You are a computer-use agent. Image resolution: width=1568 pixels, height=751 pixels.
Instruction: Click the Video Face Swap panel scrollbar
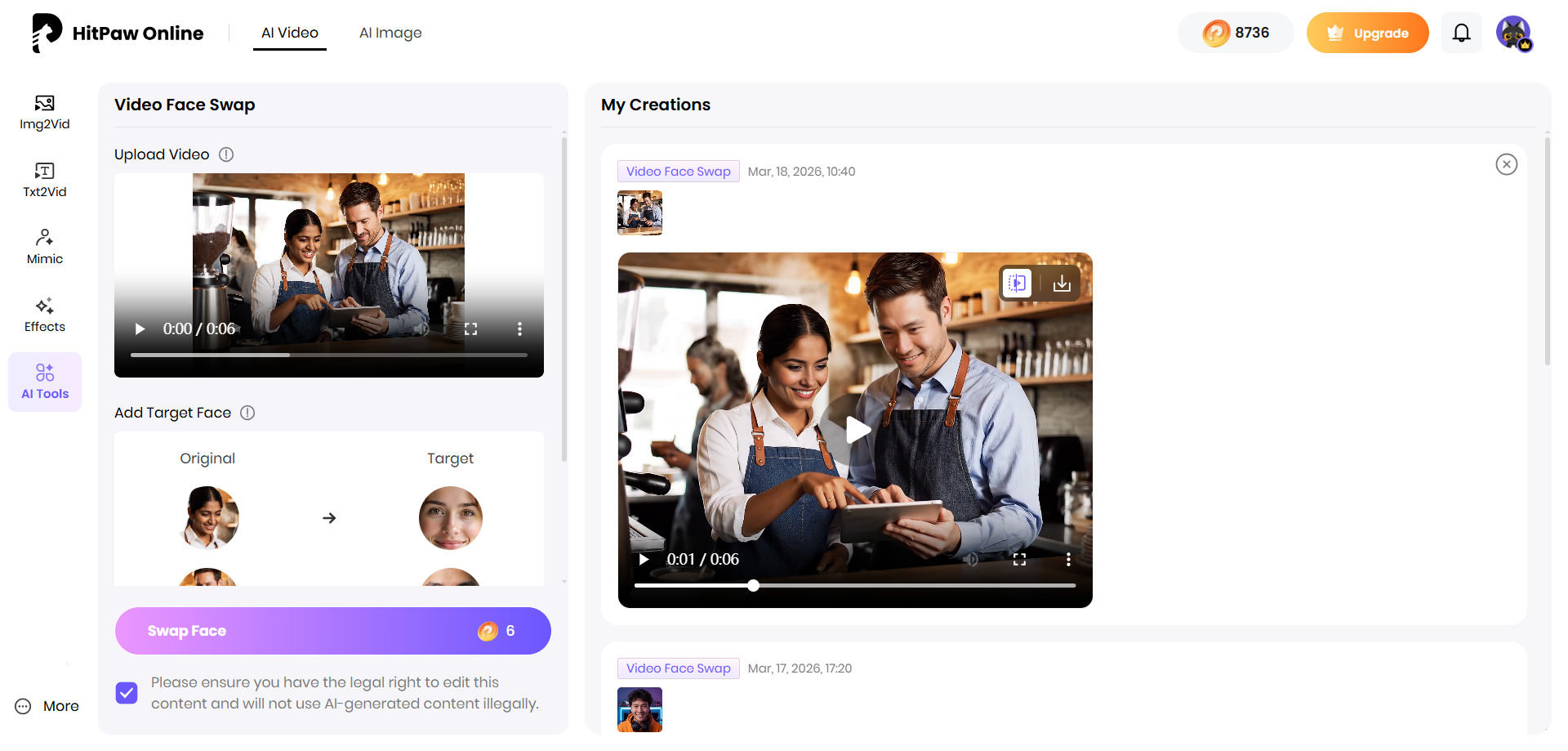(x=564, y=300)
